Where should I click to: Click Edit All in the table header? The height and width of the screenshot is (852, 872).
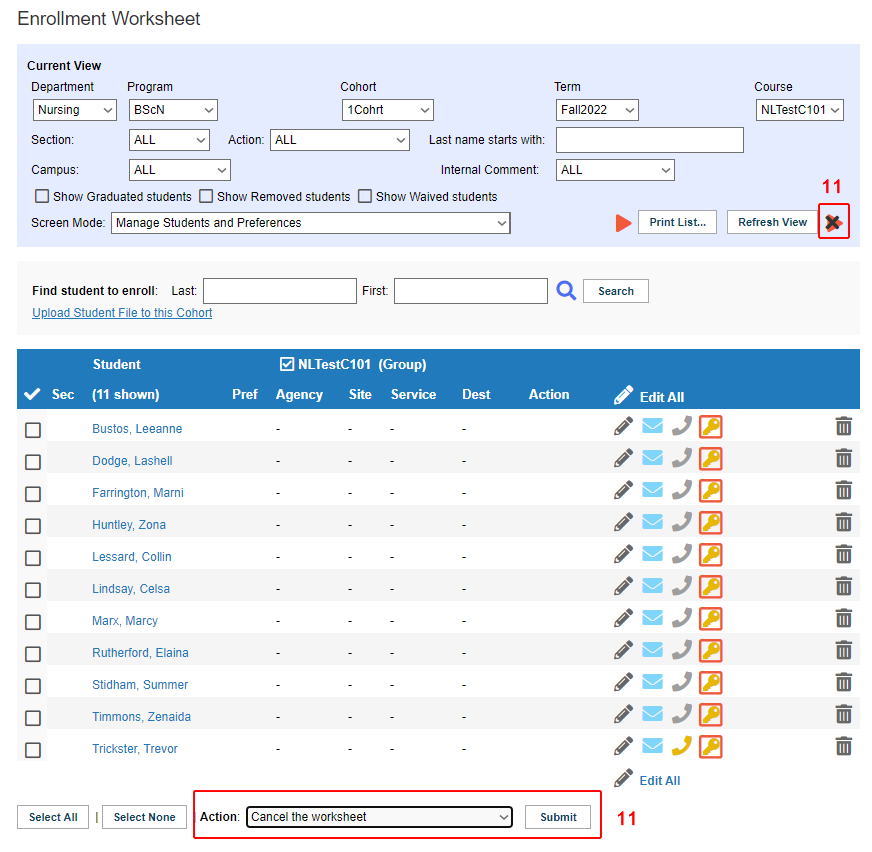[x=662, y=397]
